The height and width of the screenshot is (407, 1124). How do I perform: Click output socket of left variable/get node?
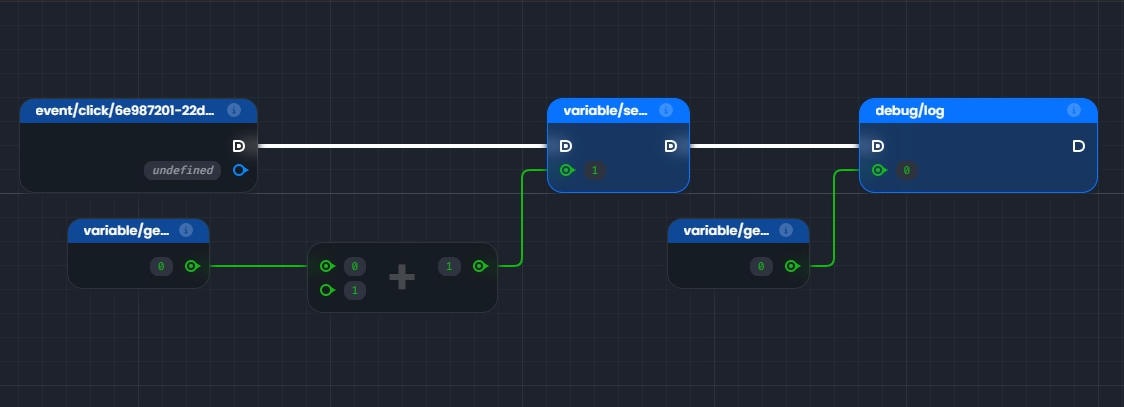click(x=192, y=267)
